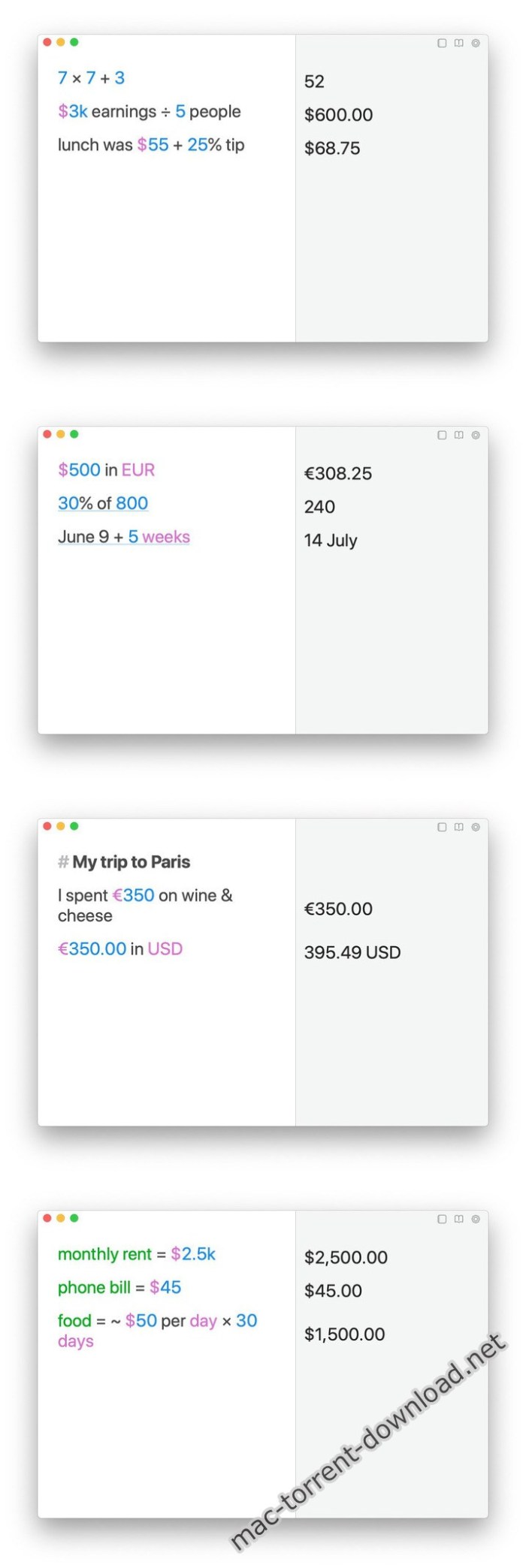Click the '$3k earnings ÷ 5 people' line
This screenshot has height=1568, width=526.
point(149,112)
